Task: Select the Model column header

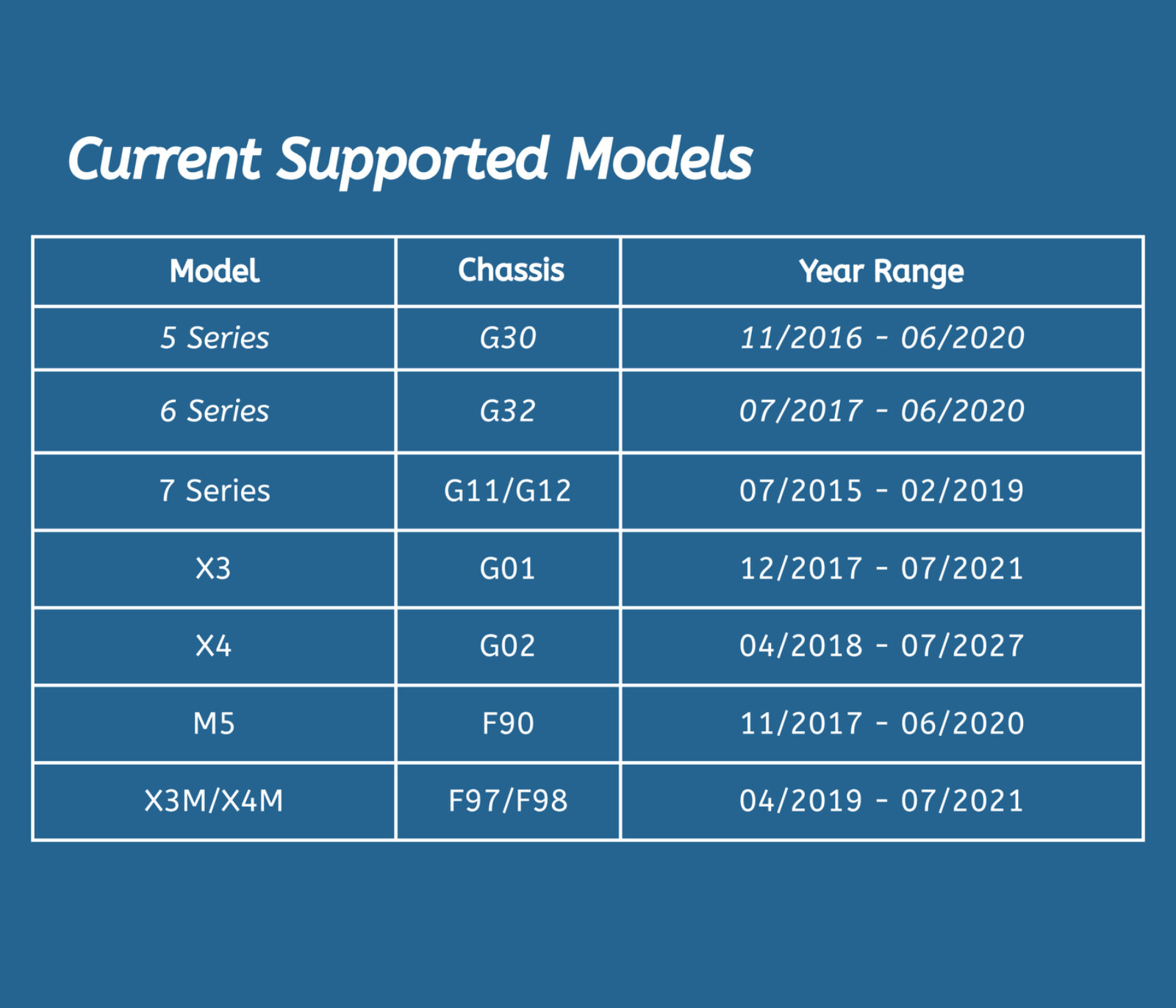Action: pyautogui.click(x=214, y=271)
